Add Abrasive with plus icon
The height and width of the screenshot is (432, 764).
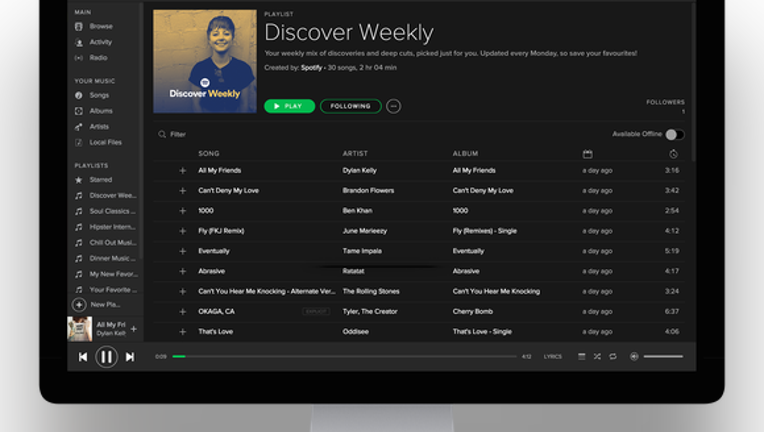tap(183, 271)
